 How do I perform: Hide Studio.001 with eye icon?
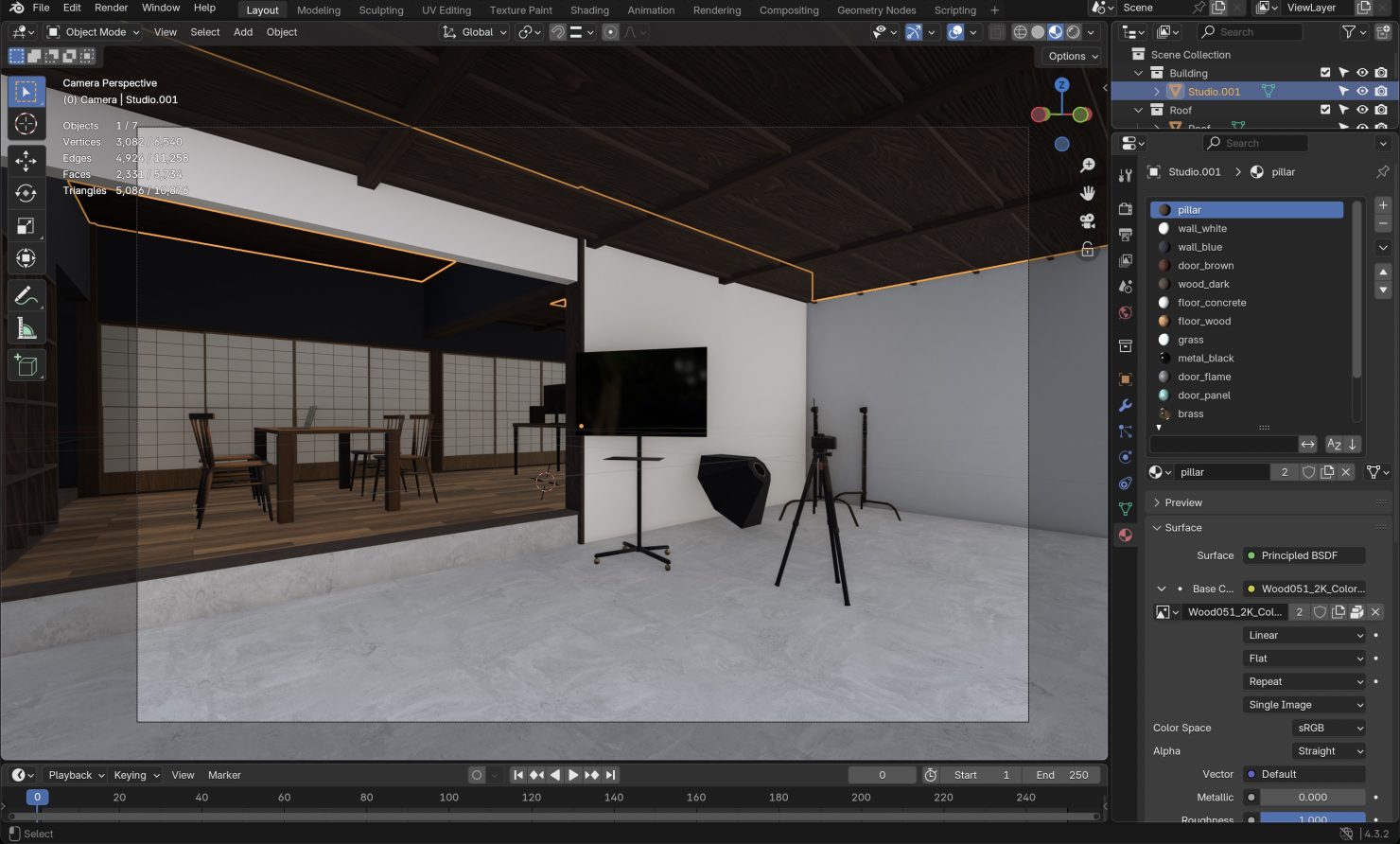point(1362,92)
